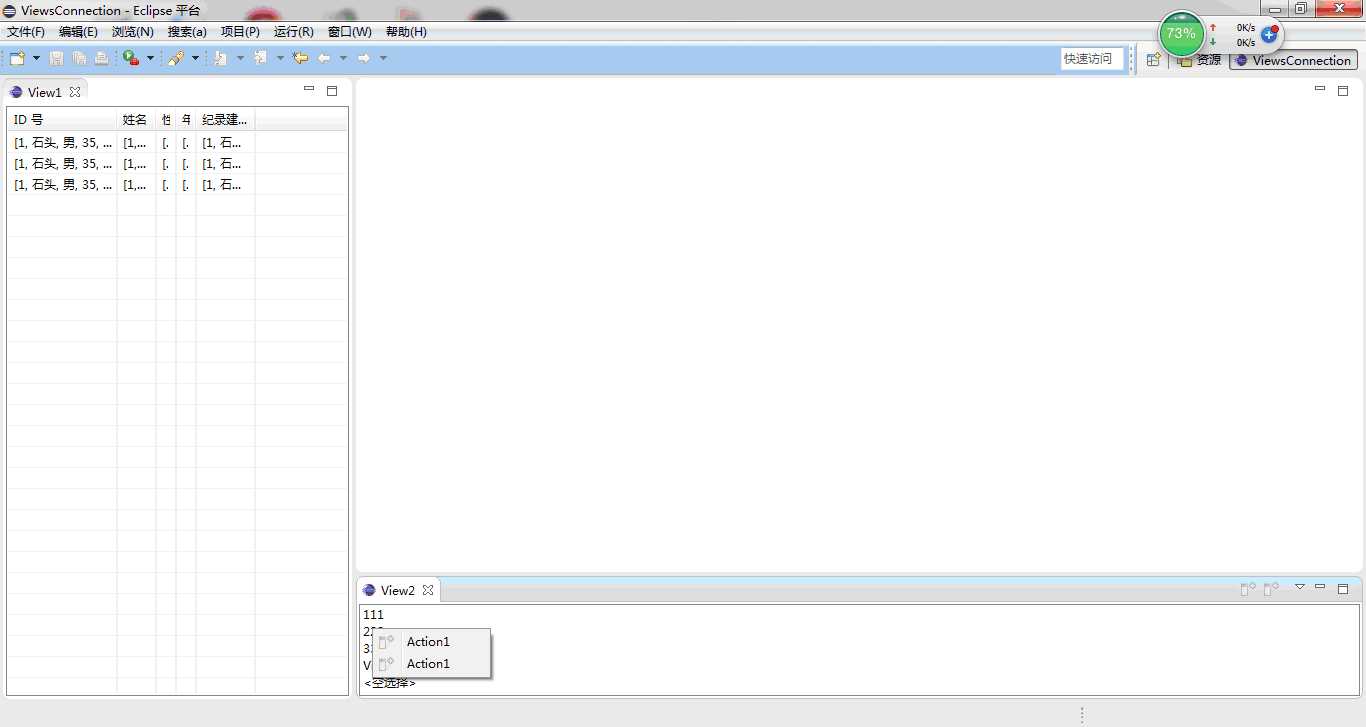Open the View2 view menu triangle
The image size is (1366, 727).
coord(1300,587)
